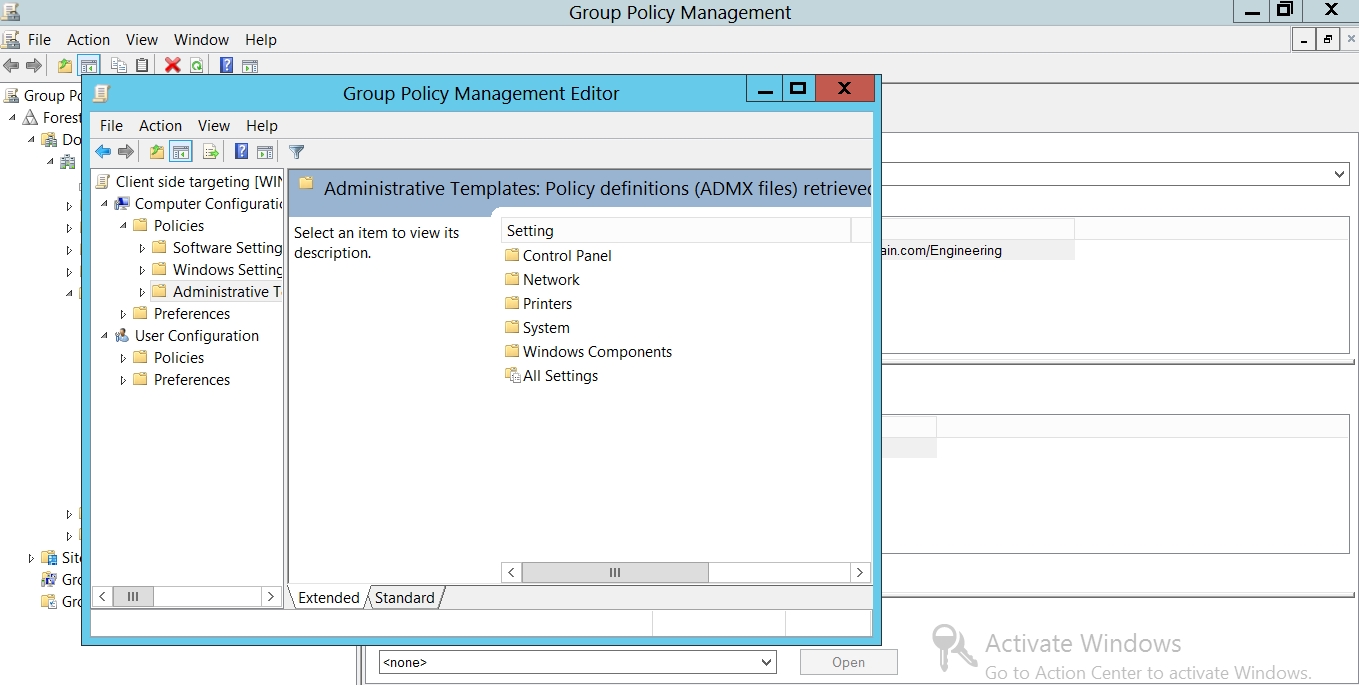Switch to the Standard tab

pyautogui.click(x=404, y=598)
